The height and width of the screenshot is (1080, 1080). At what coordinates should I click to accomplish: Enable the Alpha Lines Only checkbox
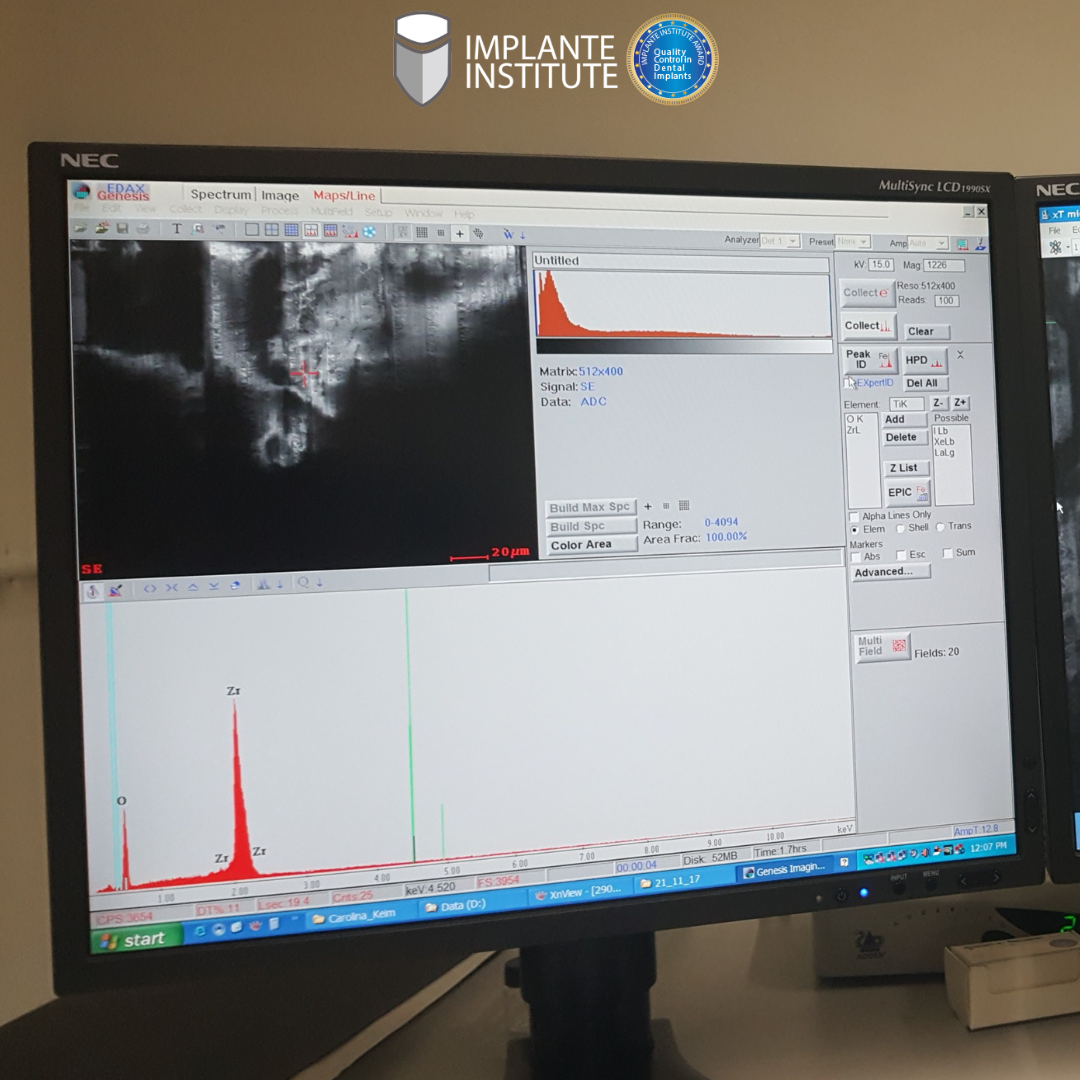point(854,516)
